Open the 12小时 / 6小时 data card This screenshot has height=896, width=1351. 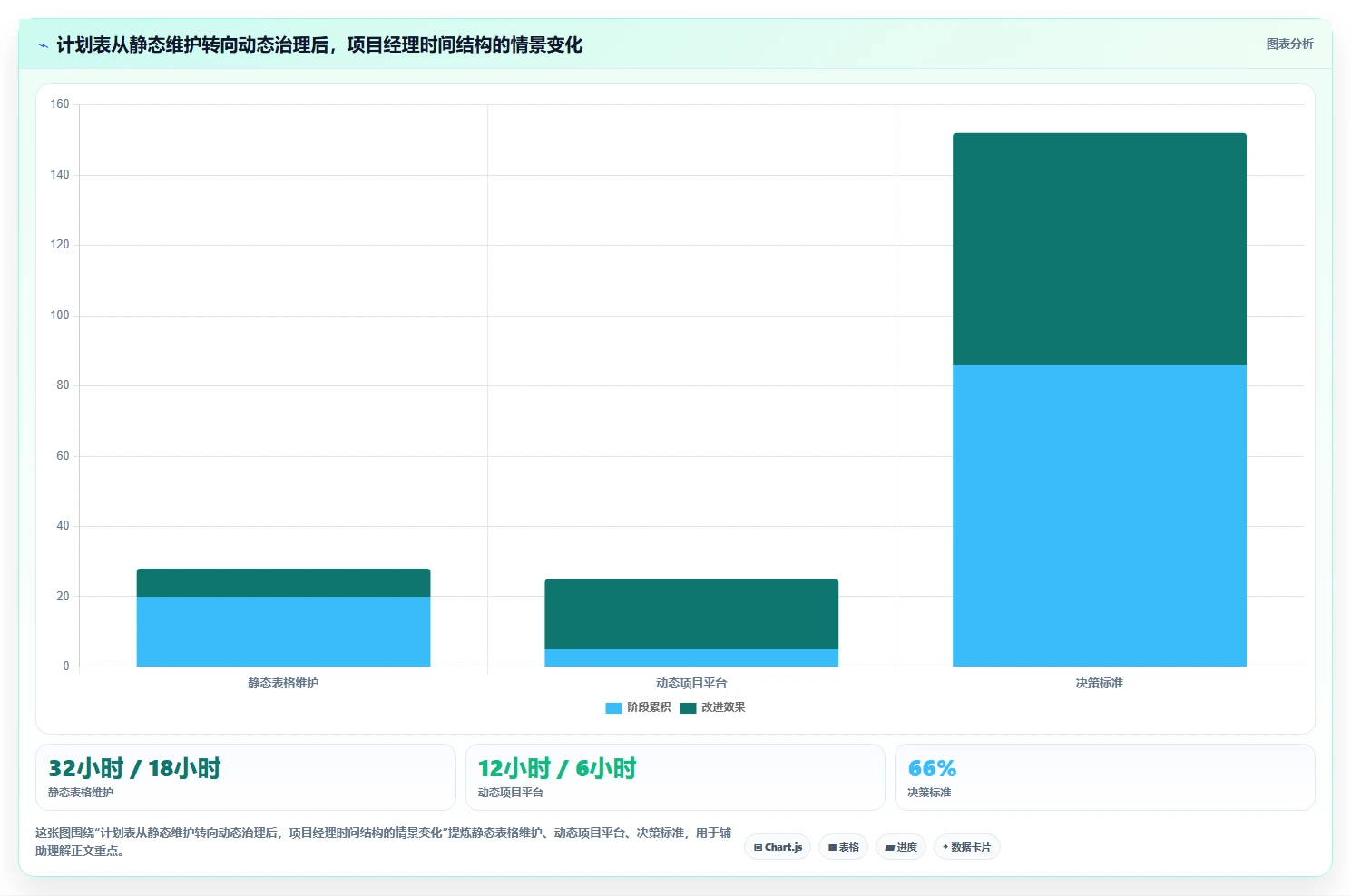click(675, 777)
